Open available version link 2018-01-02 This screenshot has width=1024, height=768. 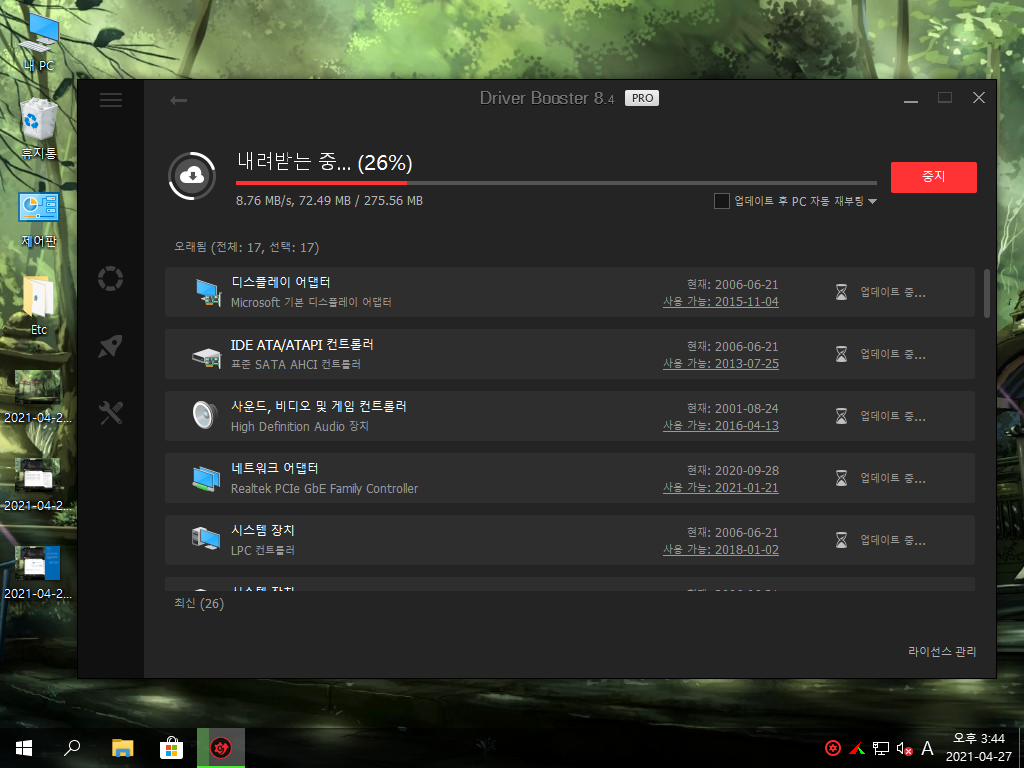[720, 550]
